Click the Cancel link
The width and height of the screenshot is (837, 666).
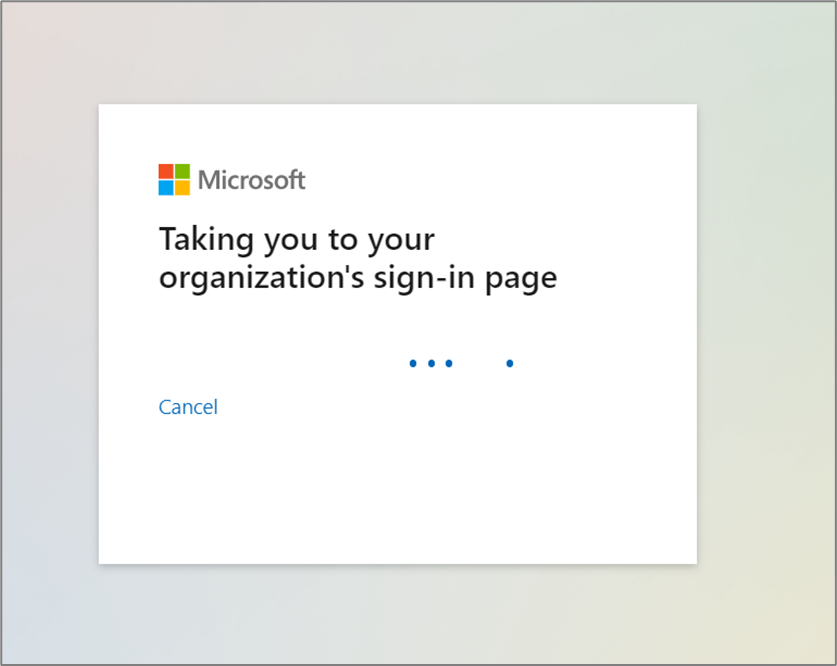pos(188,407)
